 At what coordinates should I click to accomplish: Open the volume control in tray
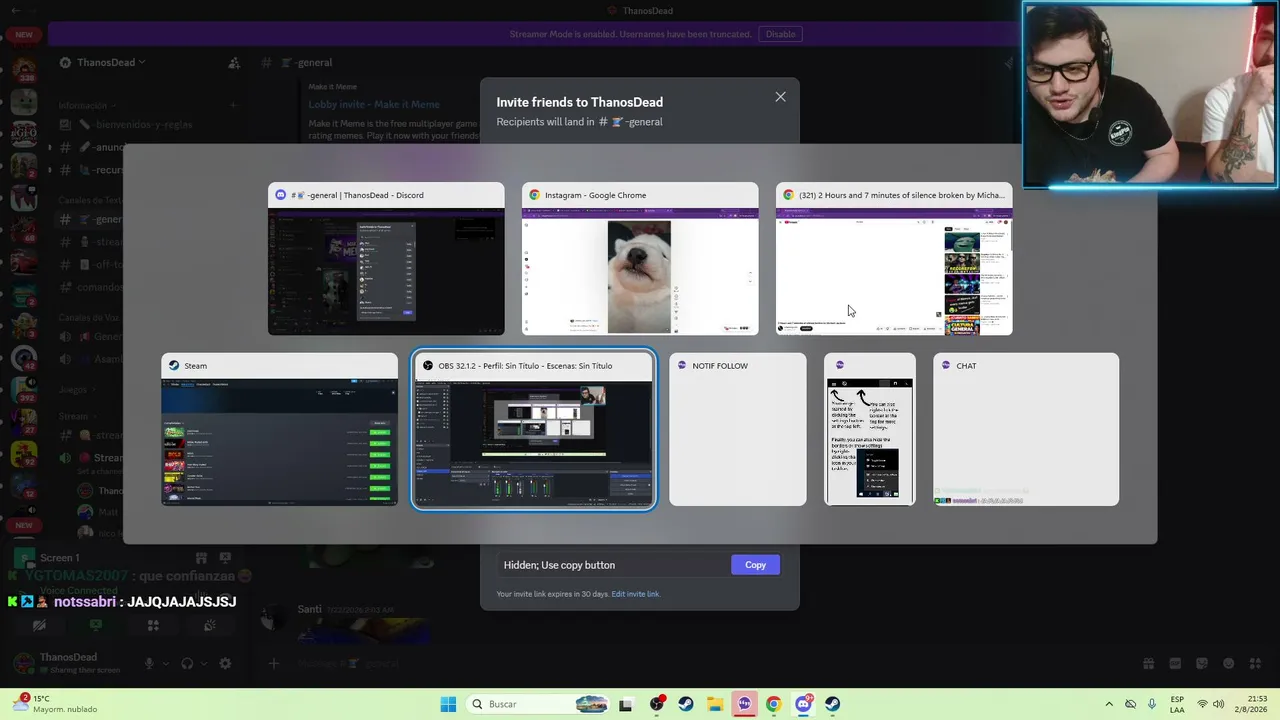click(x=1219, y=704)
